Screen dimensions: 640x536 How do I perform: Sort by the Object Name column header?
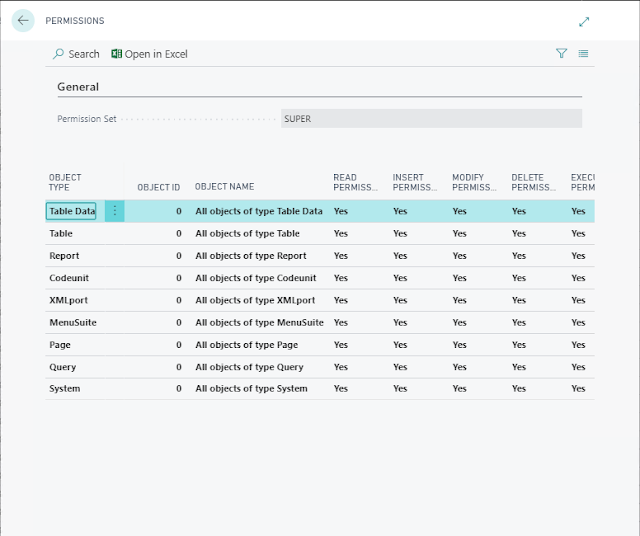(x=224, y=187)
